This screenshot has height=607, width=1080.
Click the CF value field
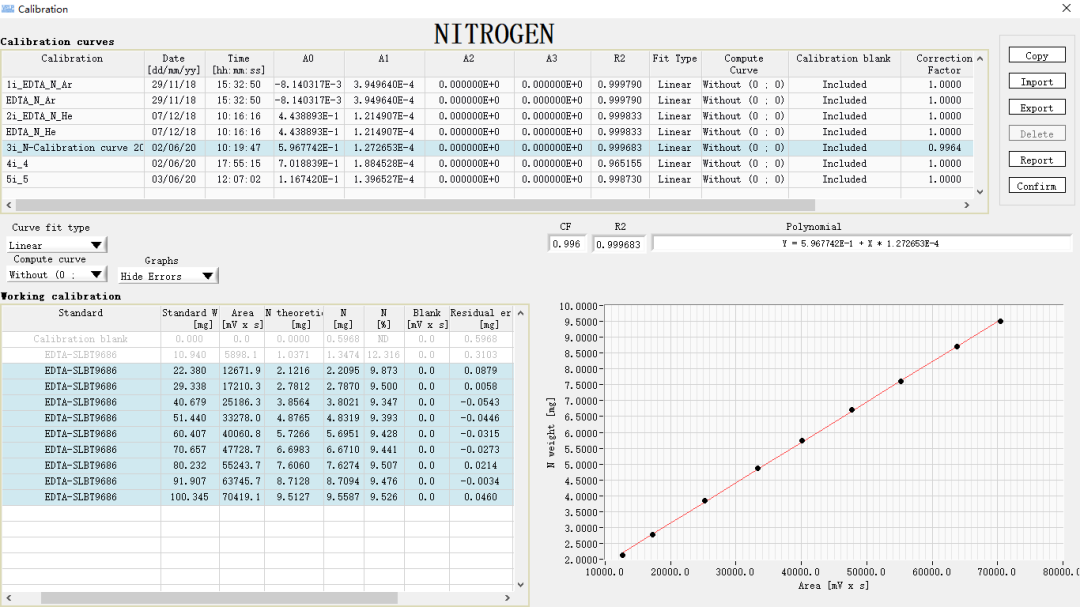pyautogui.click(x=568, y=244)
